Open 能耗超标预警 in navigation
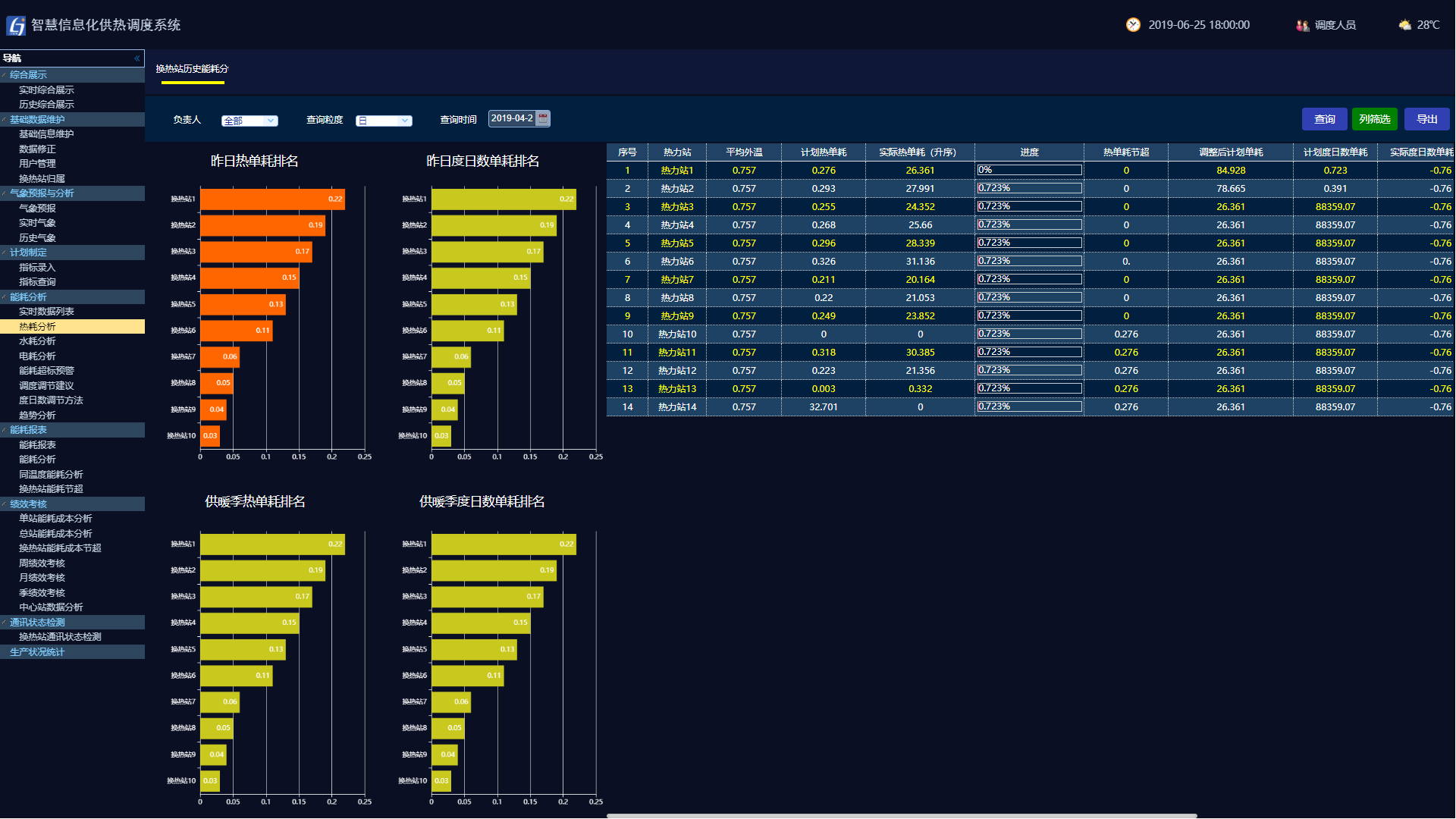Image resolution: width=1456 pixels, height=819 pixels. [x=46, y=371]
